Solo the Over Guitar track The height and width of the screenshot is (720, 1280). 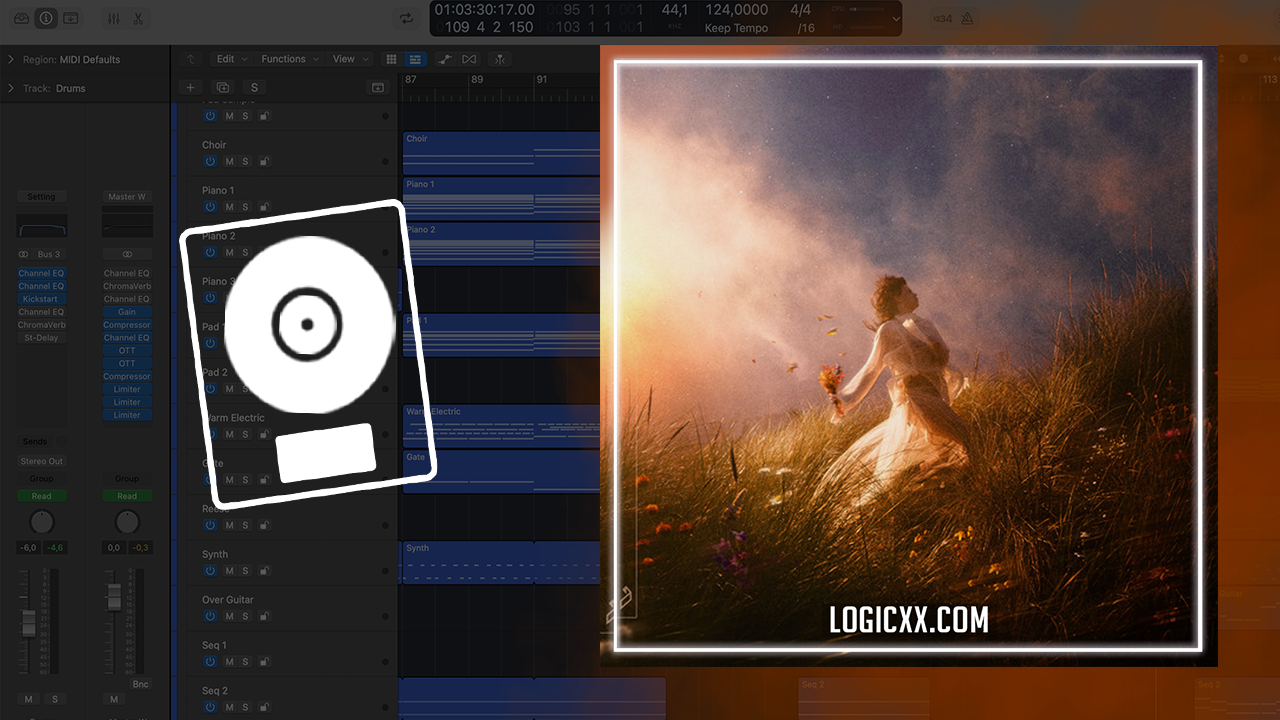point(245,617)
